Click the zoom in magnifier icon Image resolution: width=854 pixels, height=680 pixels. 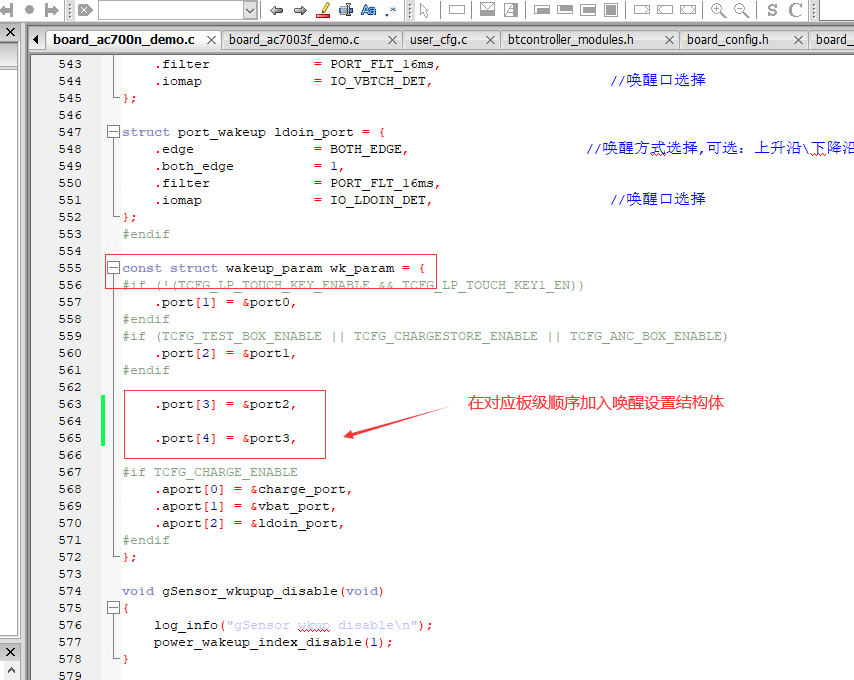pos(718,10)
